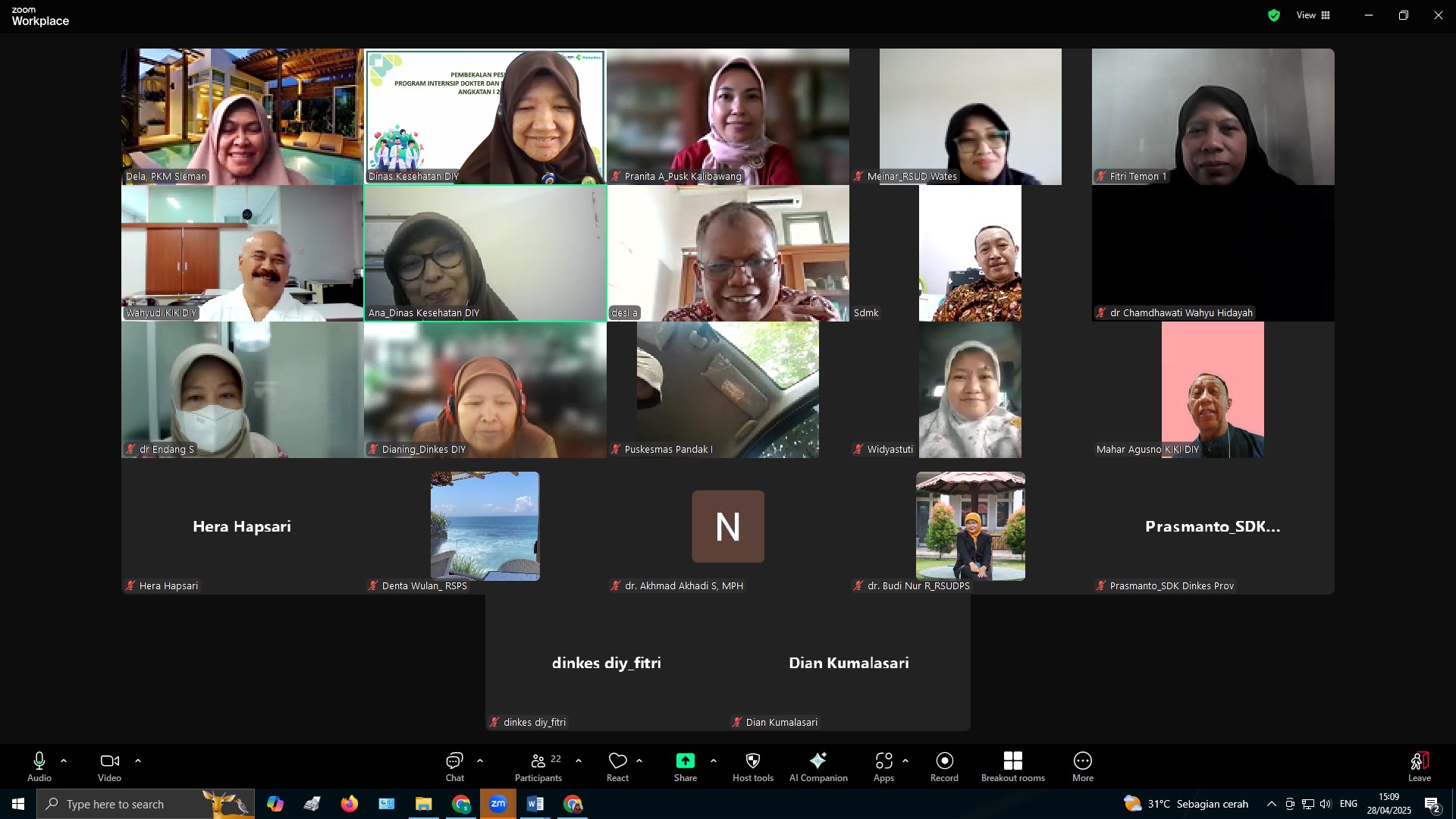Toggle the Video camera button
This screenshot has width=1456, height=819.
tap(109, 767)
